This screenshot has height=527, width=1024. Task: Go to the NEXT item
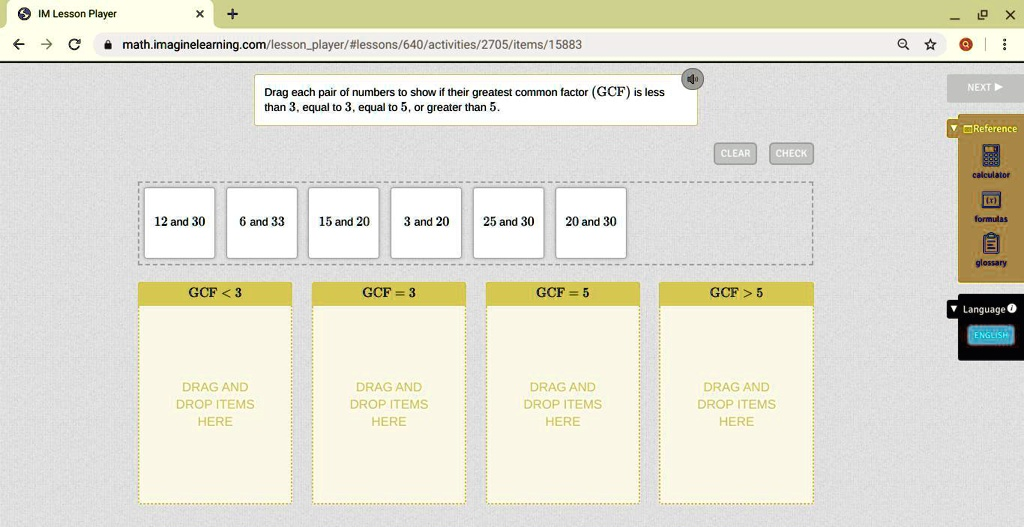[984, 88]
